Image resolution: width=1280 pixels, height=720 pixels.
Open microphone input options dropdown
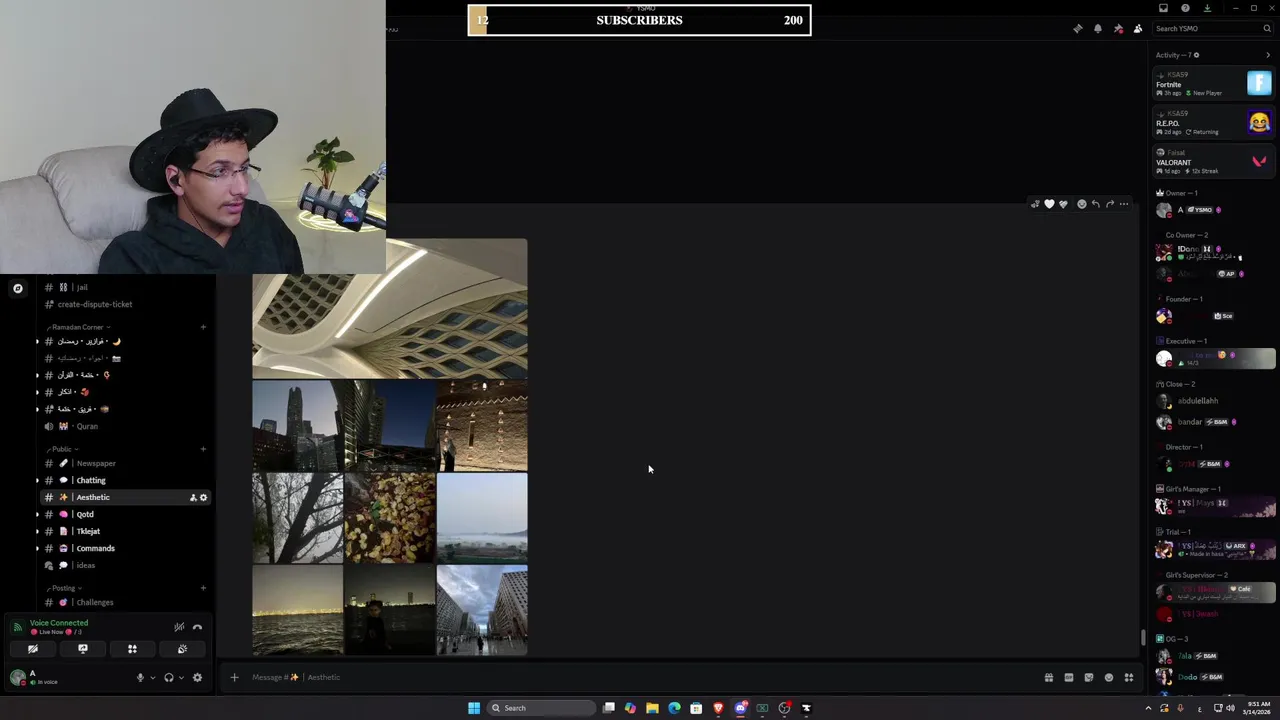point(152,677)
